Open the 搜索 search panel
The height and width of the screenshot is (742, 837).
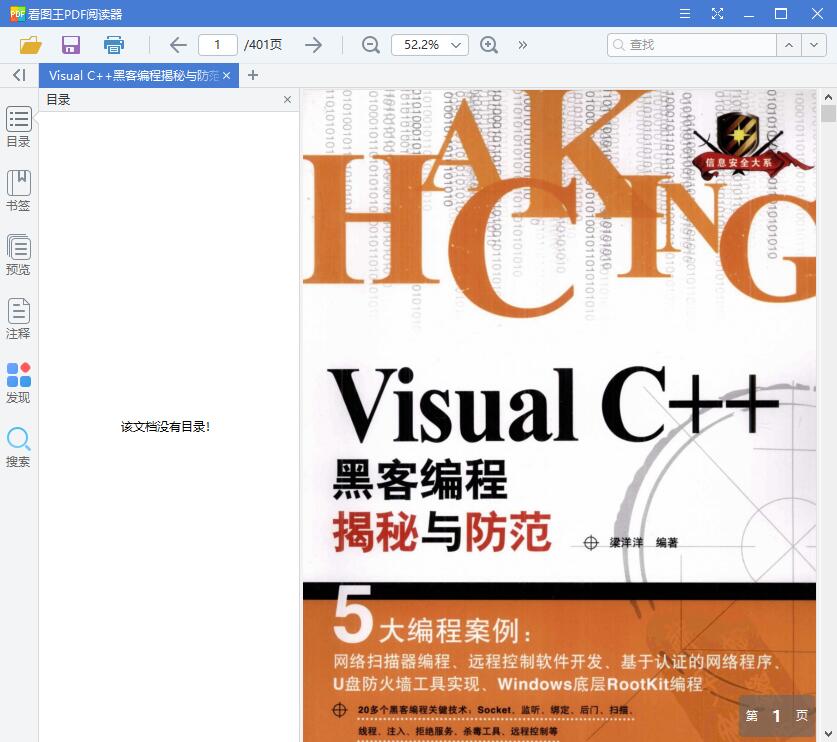19,447
